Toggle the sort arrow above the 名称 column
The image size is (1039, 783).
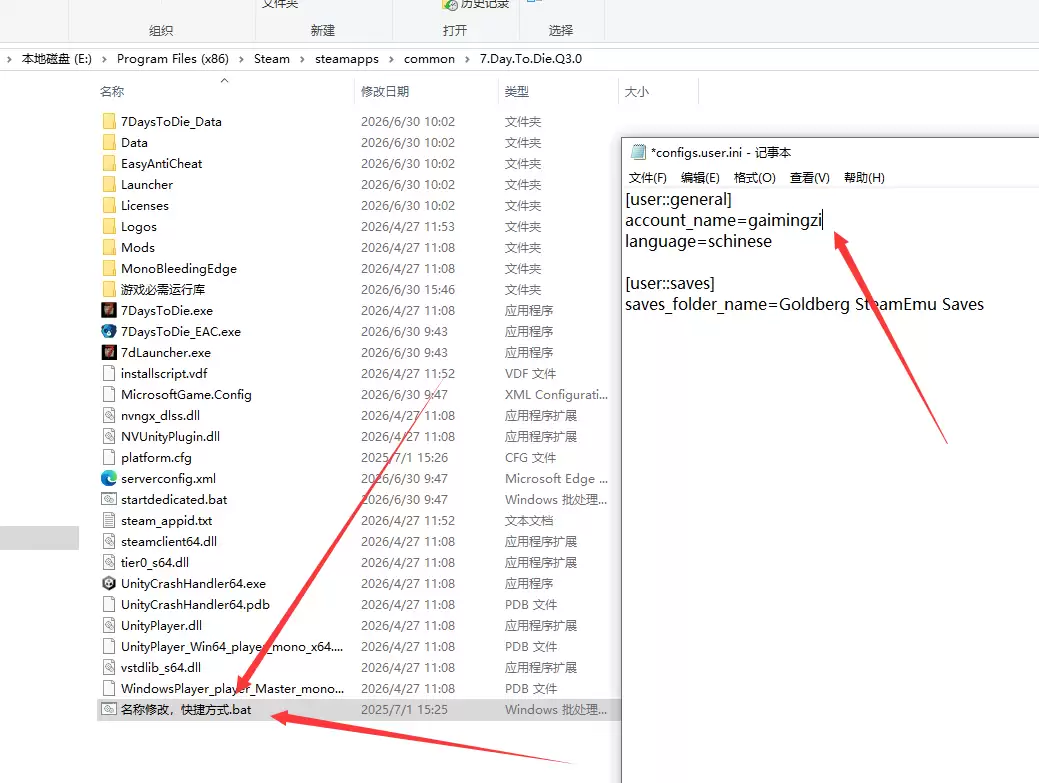click(x=224, y=80)
